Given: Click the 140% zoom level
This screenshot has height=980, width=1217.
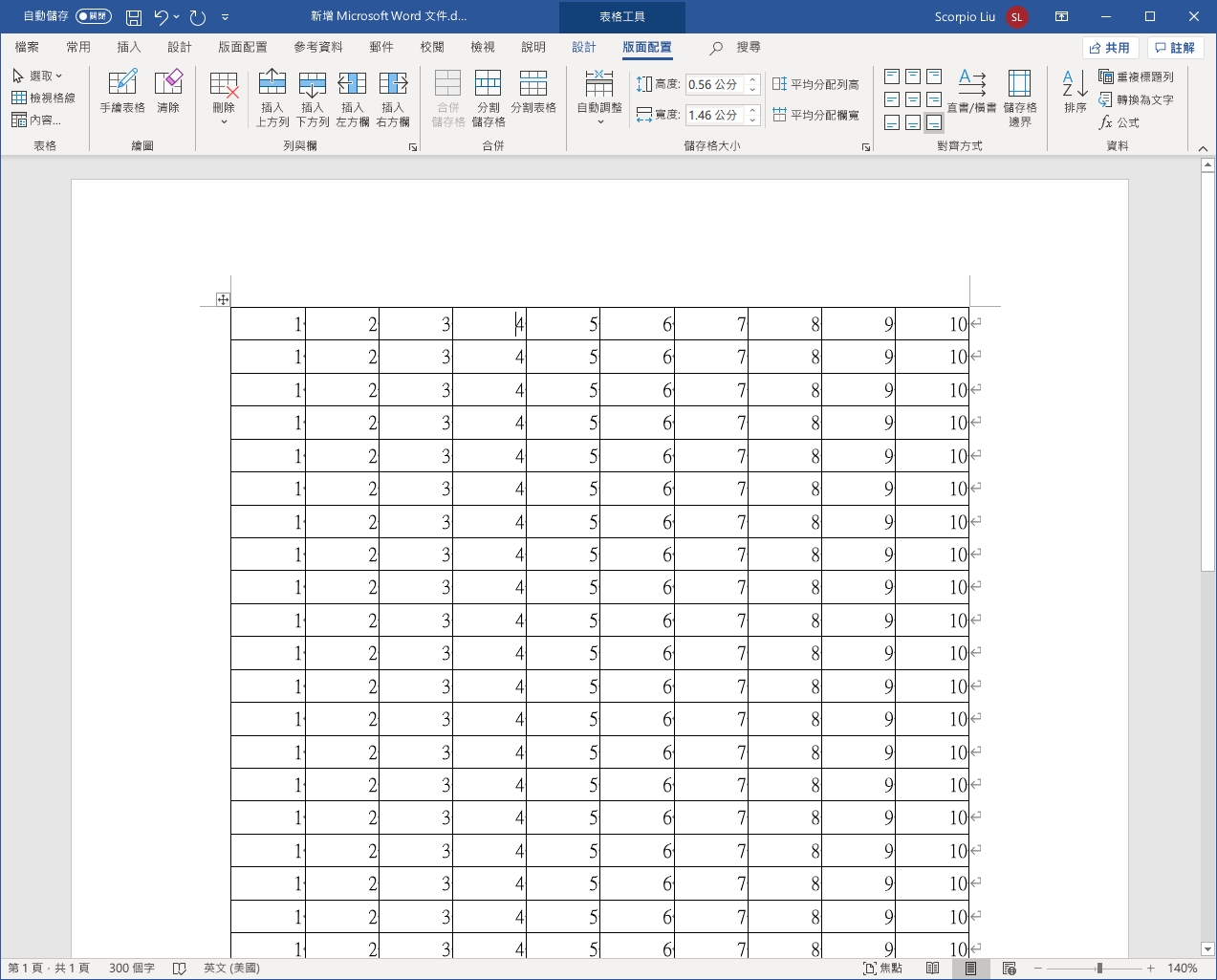Looking at the screenshot, I should pyautogui.click(x=1183, y=969).
